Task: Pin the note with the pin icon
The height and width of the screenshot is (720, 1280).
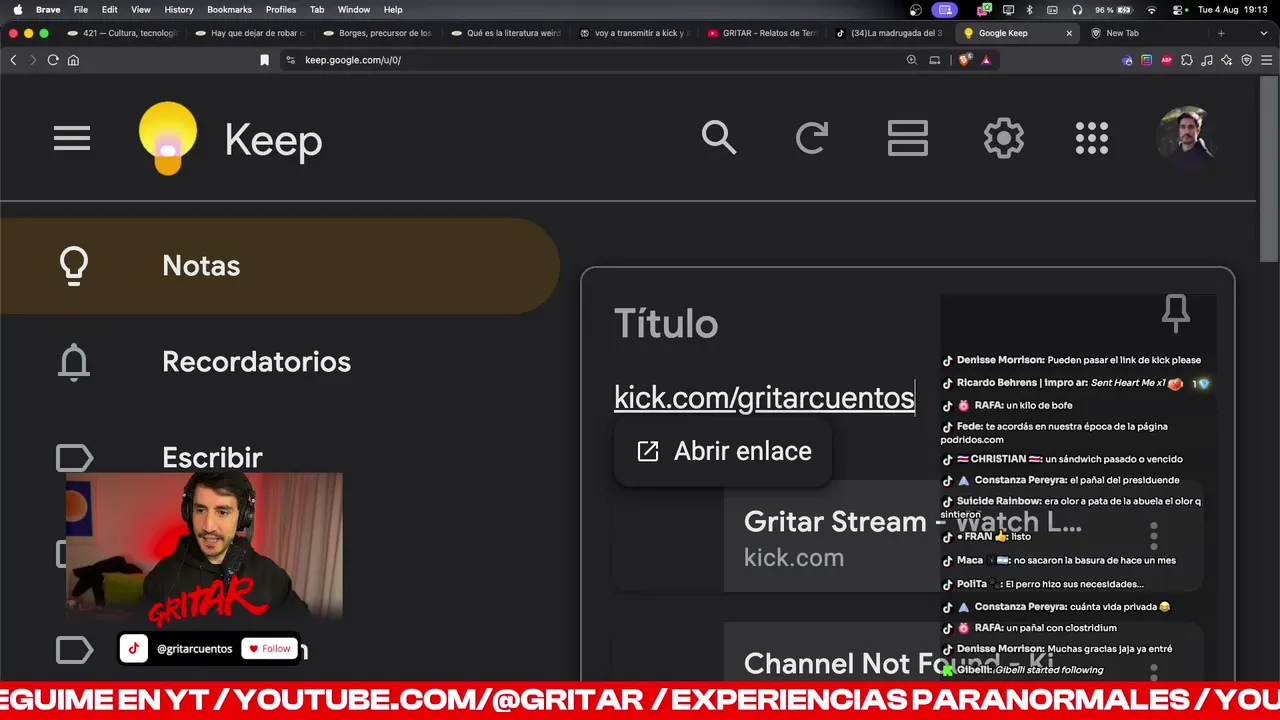Action: (x=1176, y=314)
